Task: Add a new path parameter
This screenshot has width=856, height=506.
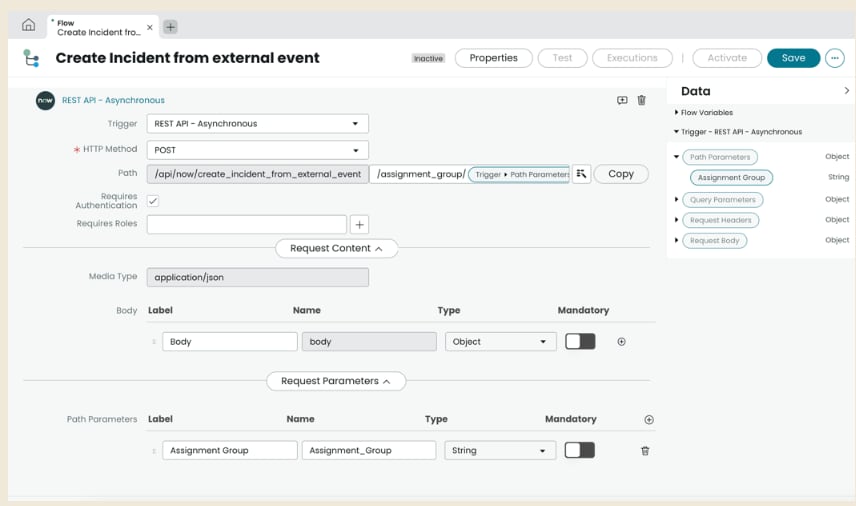Action: 649,419
